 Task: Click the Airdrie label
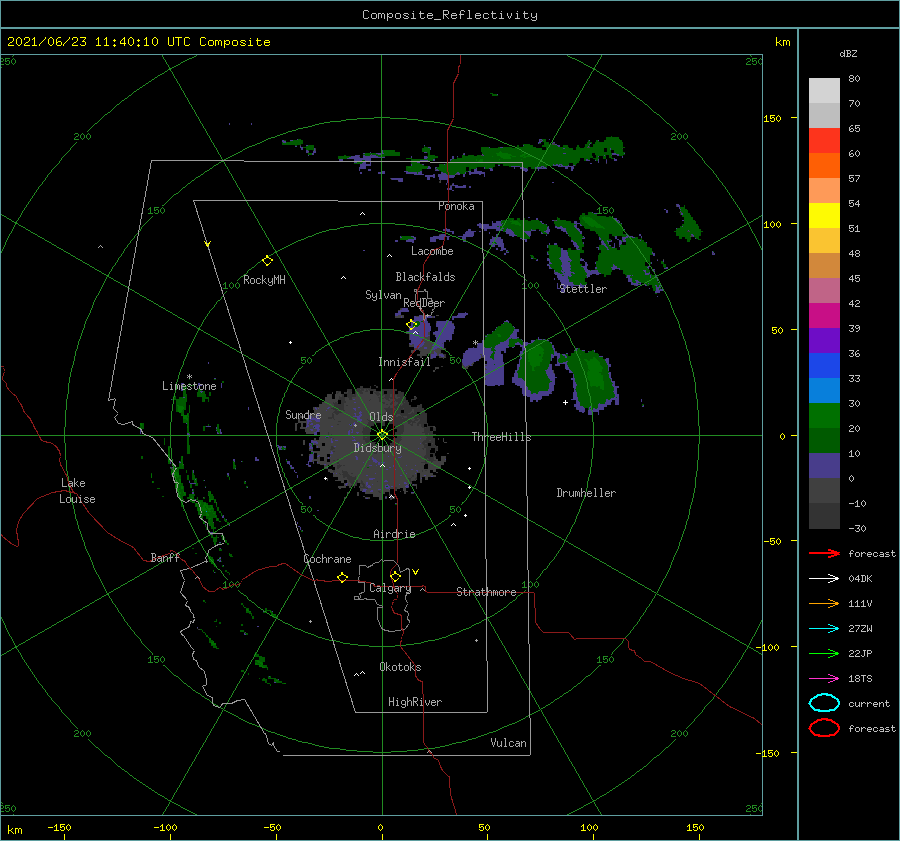pyautogui.click(x=394, y=534)
